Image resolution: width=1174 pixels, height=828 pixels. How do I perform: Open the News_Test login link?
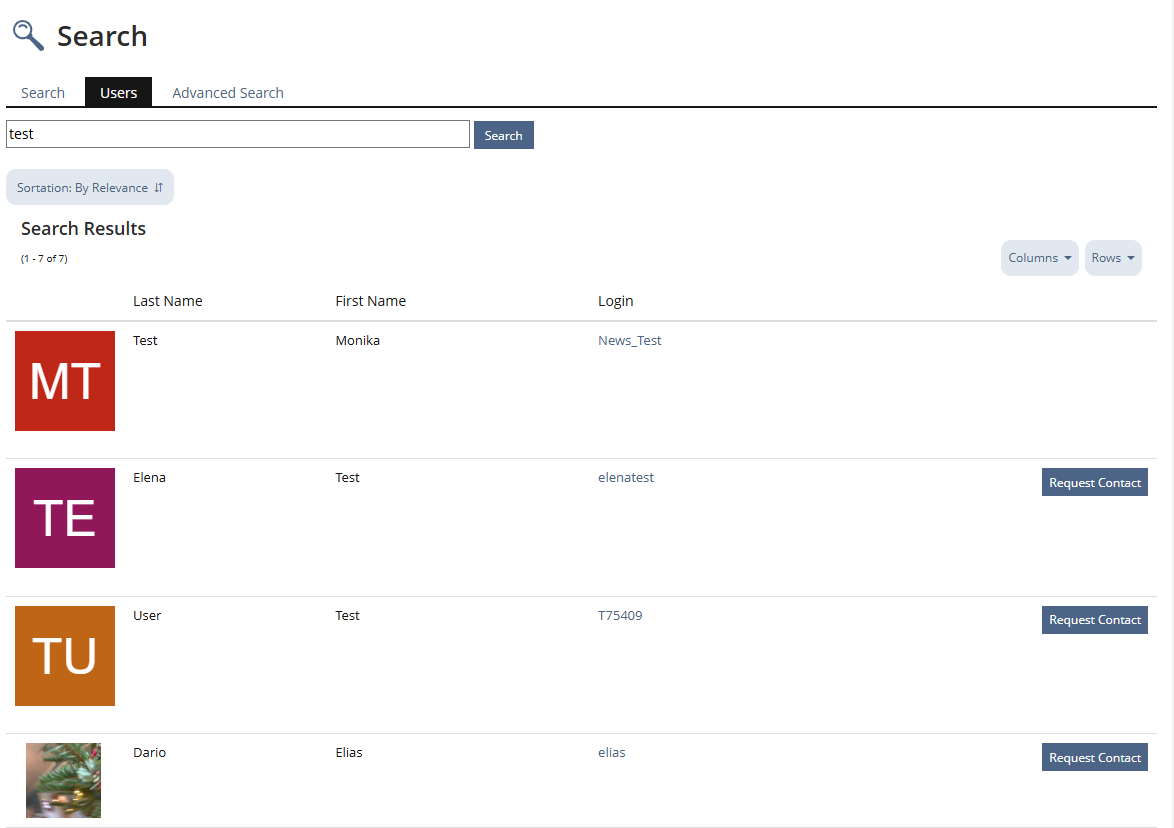(x=630, y=341)
